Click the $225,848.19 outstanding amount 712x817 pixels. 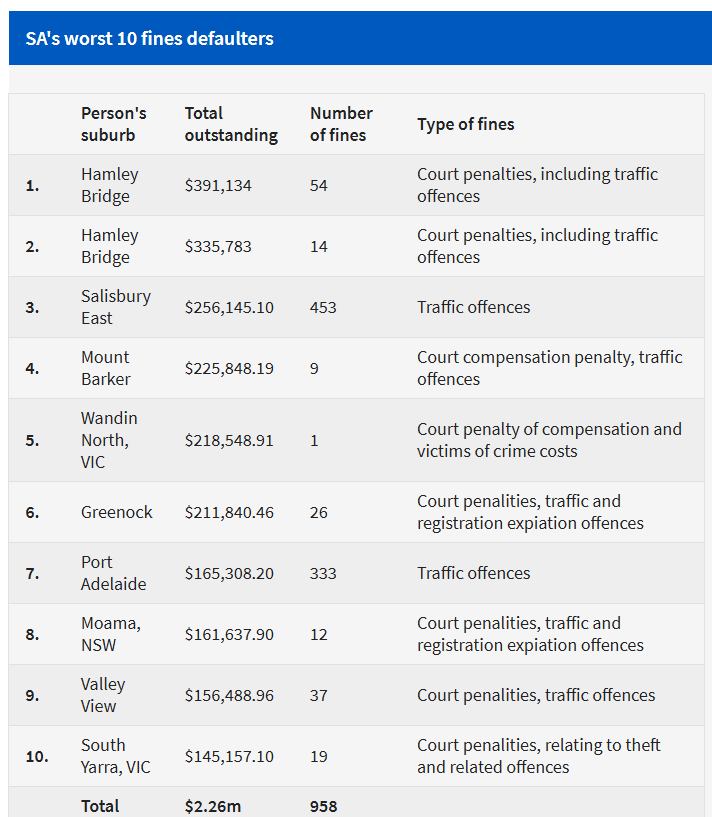point(229,368)
